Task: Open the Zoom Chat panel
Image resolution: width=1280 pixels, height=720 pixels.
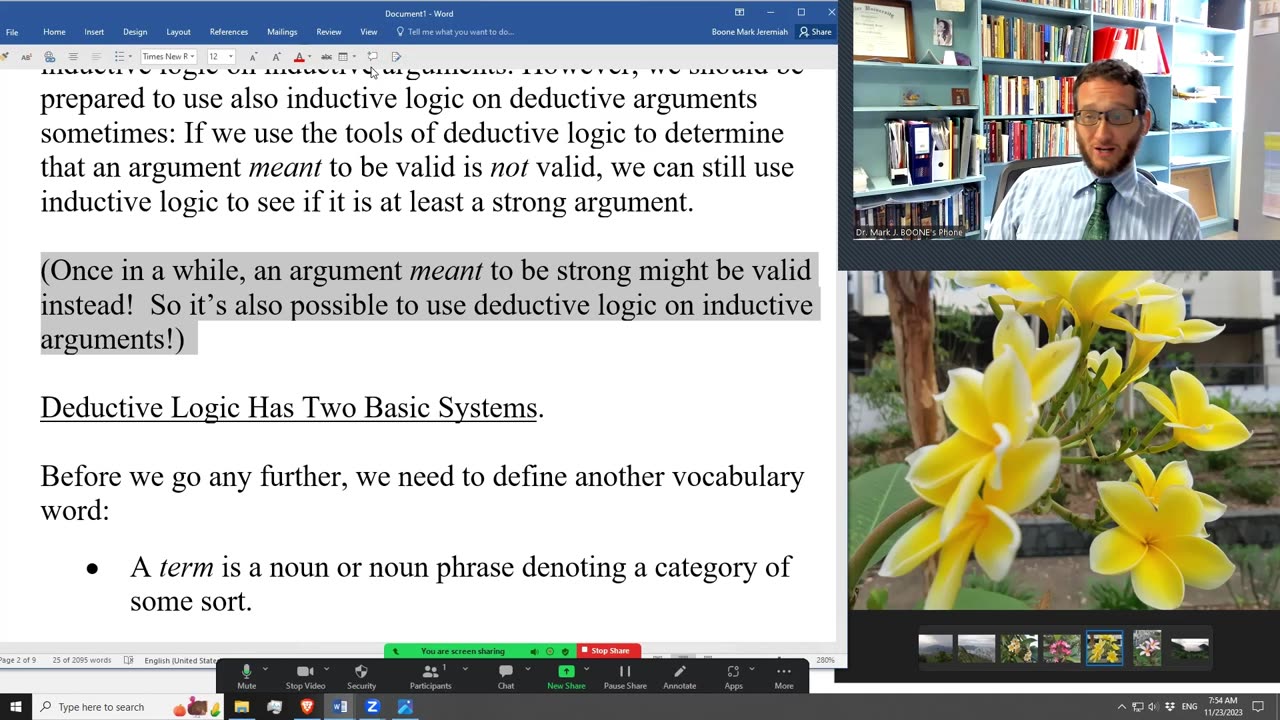Action: tap(506, 677)
